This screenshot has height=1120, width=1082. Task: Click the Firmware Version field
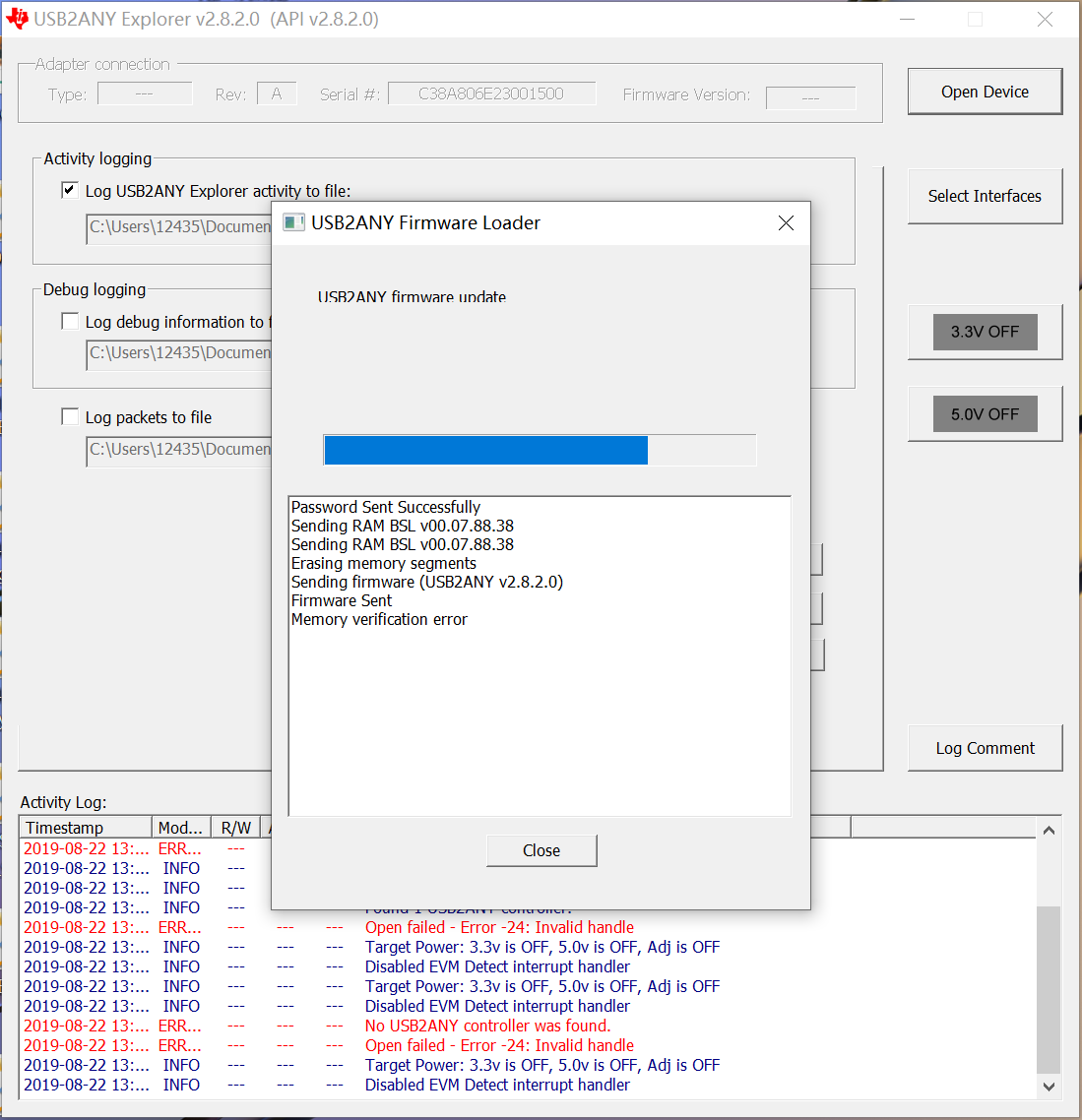coord(810,97)
